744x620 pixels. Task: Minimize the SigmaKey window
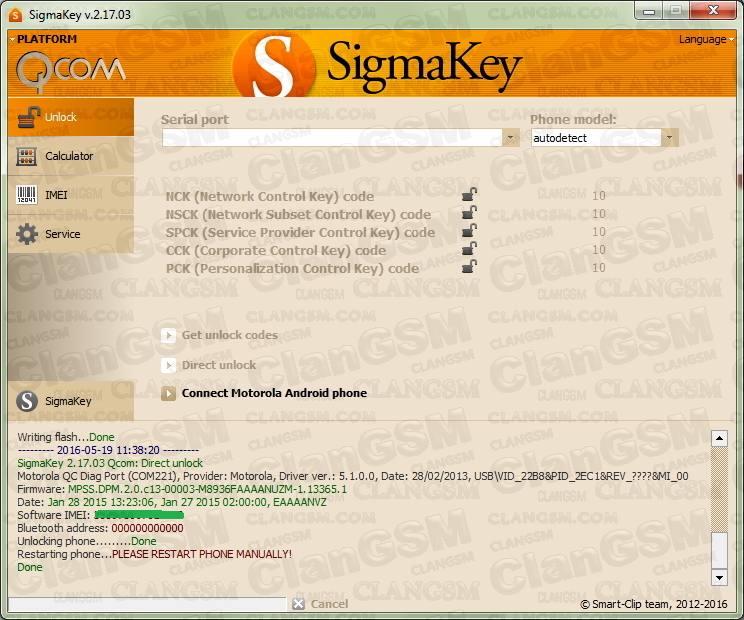pos(649,10)
